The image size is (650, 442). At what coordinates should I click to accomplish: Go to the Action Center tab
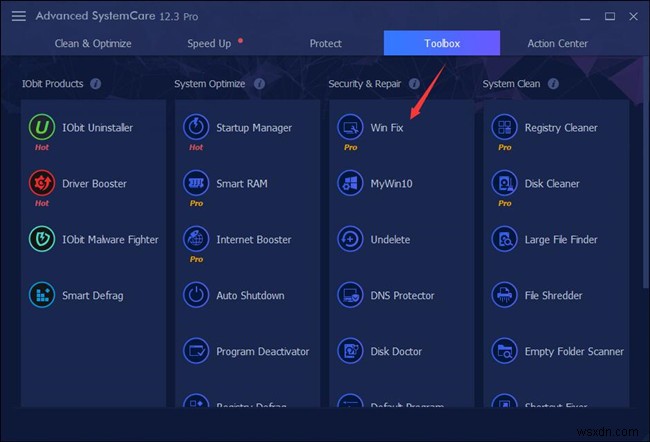pyautogui.click(x=558, y=43)
